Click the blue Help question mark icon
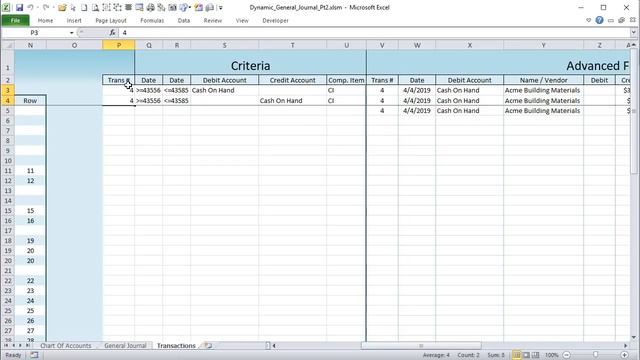The width and height of the screenshot is (640, 360). [x=599, y=20]
